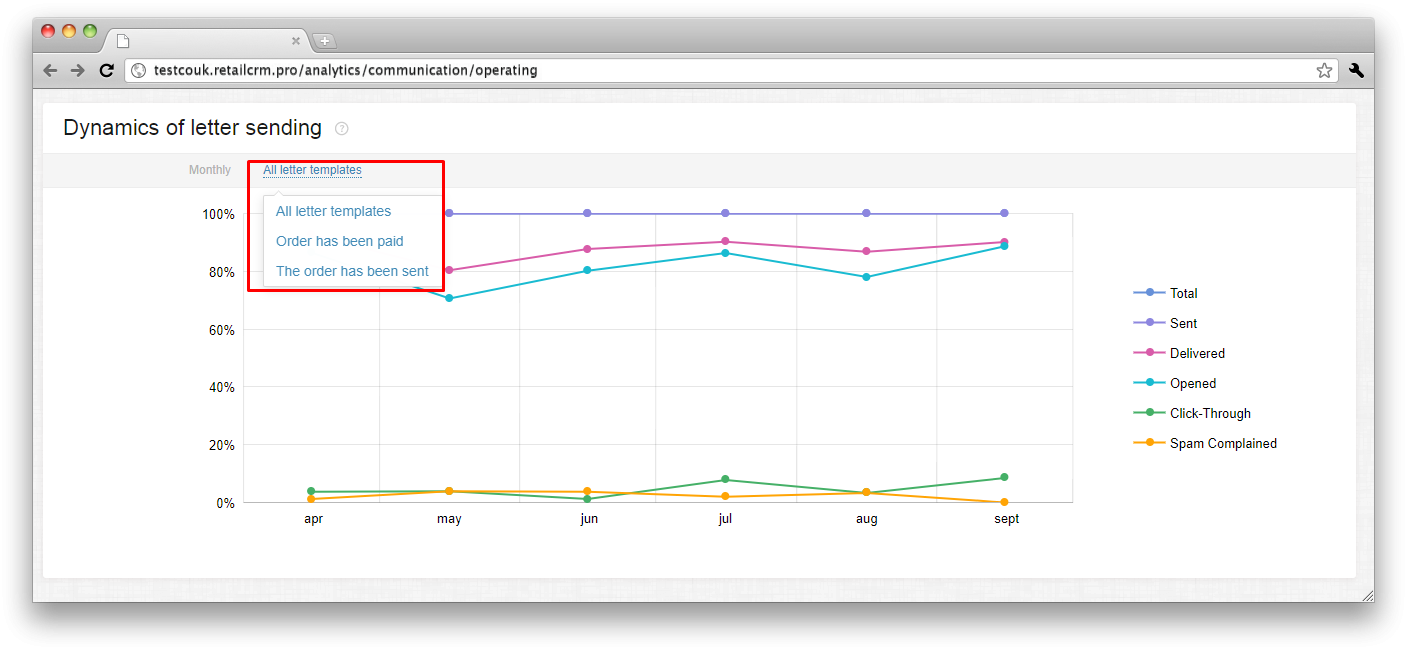Click the globe site info icon

[139, 70]
